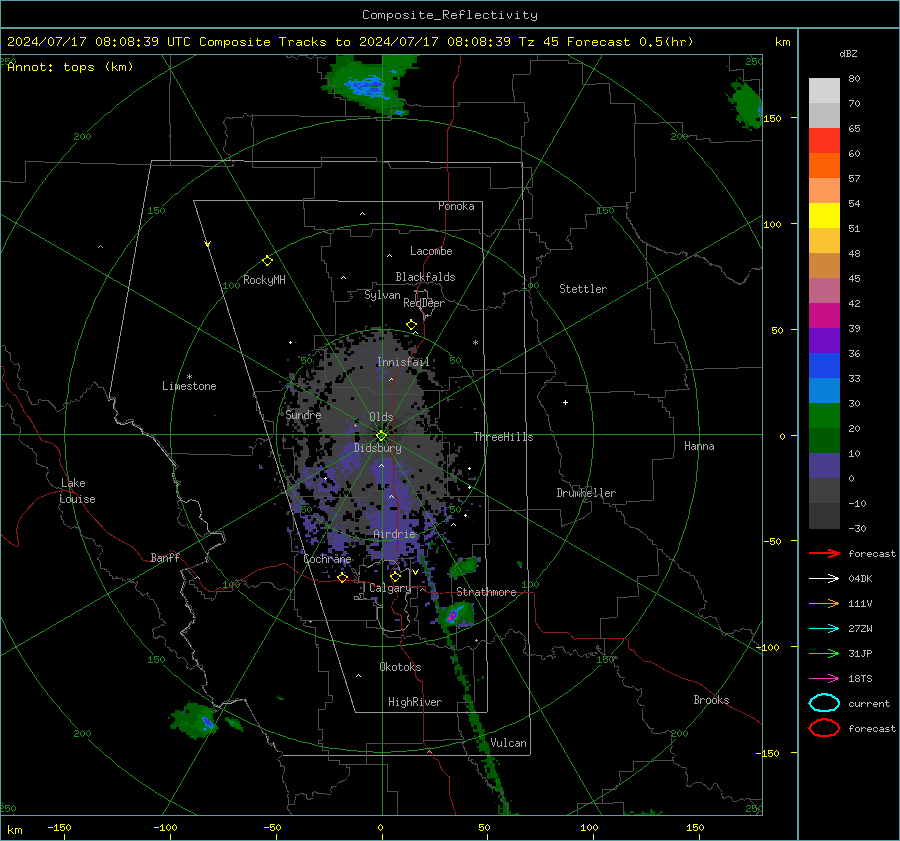Click the Lacombe city label

(431, 251)
